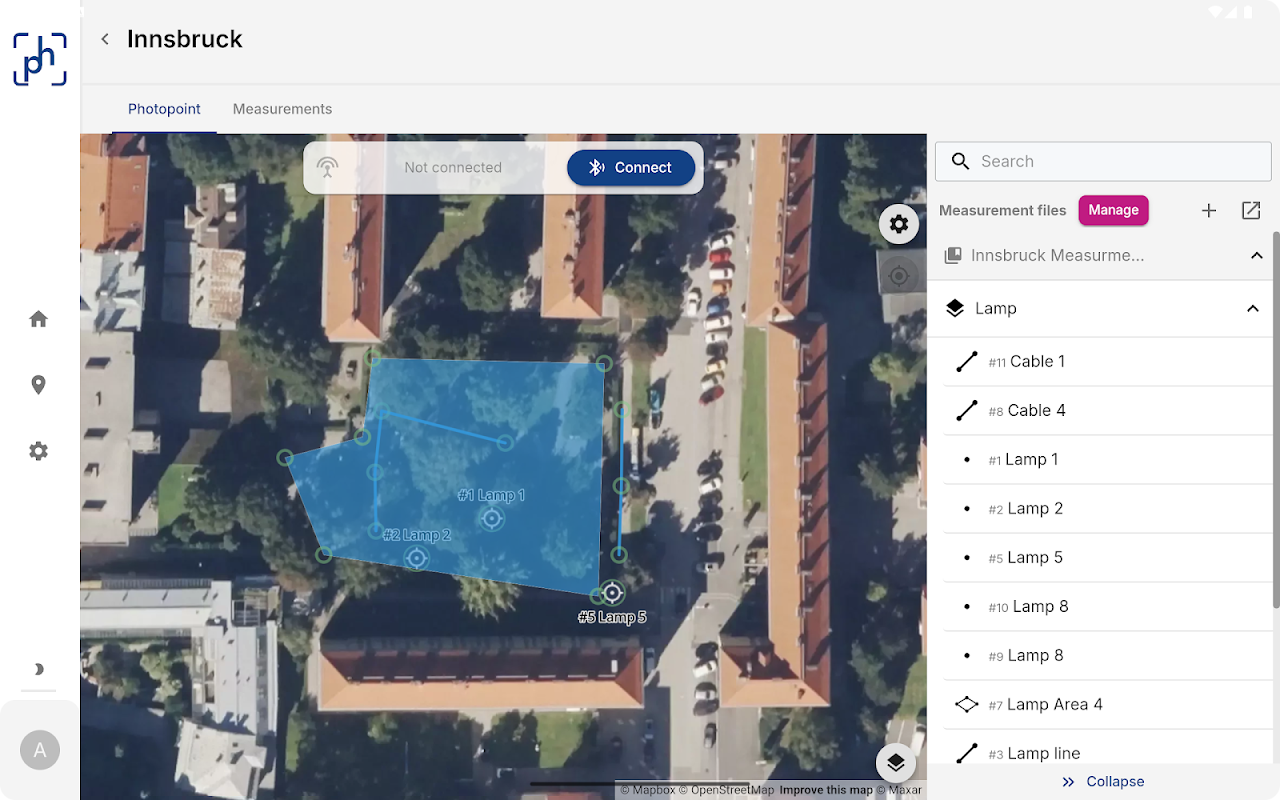Viewport: 1280px width, 800px height.
Task: Select Lamp Area 4 in the list
Action: (1107, 704)
